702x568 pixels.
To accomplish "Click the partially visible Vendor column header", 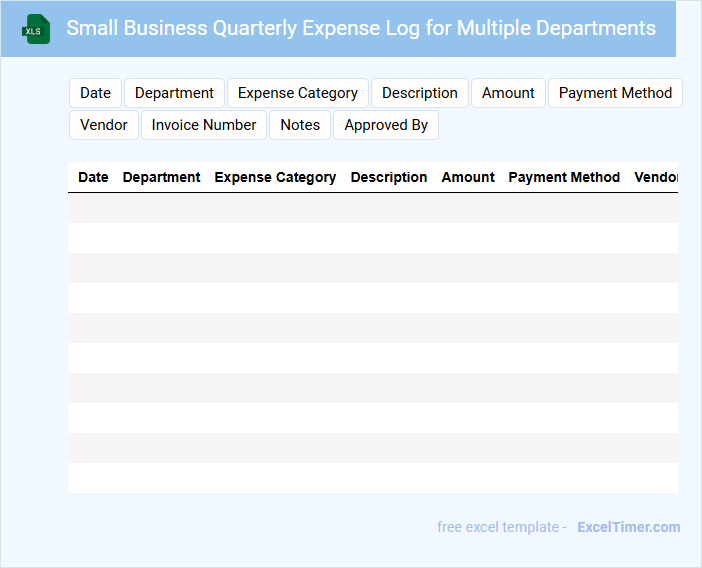I will tap(656, 177).
